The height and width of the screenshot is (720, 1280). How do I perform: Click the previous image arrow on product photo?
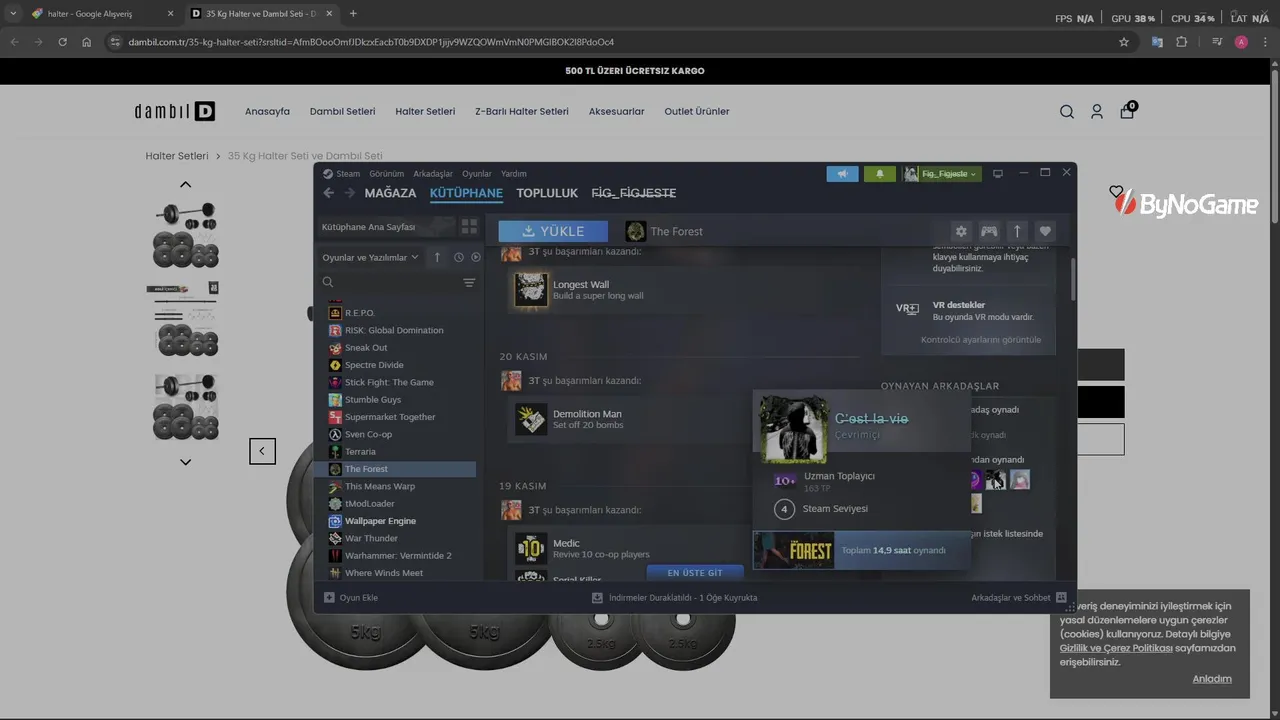pos(262,451)
